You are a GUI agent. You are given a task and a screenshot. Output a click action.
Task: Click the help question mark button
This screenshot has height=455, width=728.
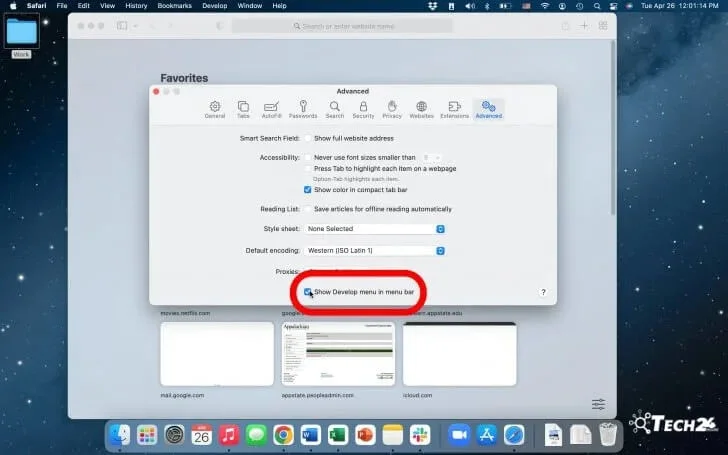[543, 292]
